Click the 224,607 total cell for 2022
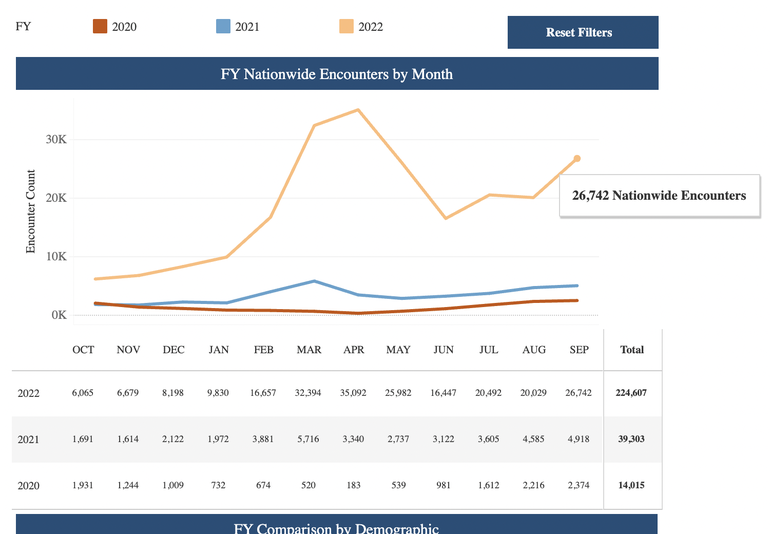This screenshot has width=770, height=534. [631, 393]
